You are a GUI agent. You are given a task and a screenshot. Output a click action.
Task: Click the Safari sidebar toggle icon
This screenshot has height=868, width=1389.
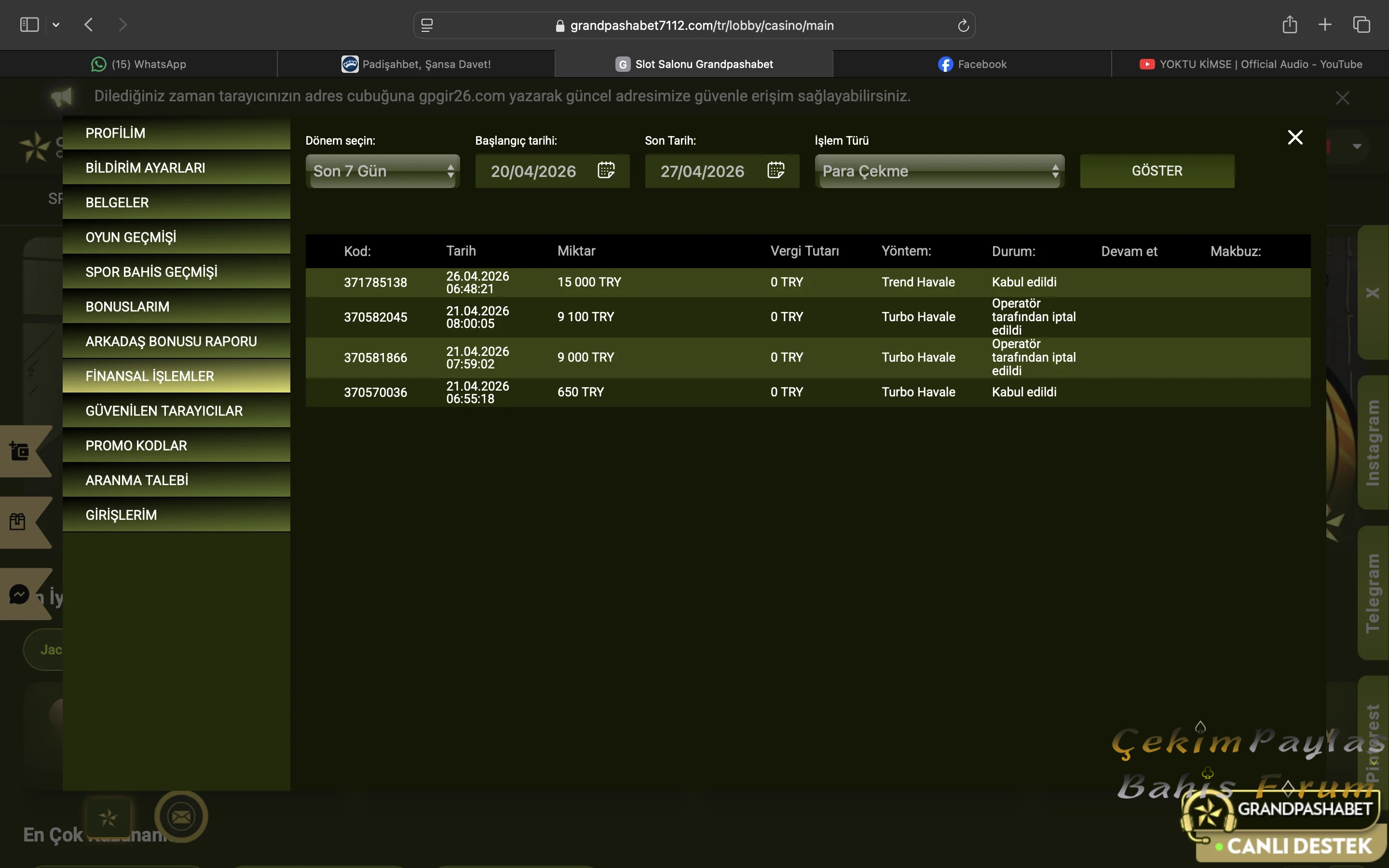click(29, 25)
